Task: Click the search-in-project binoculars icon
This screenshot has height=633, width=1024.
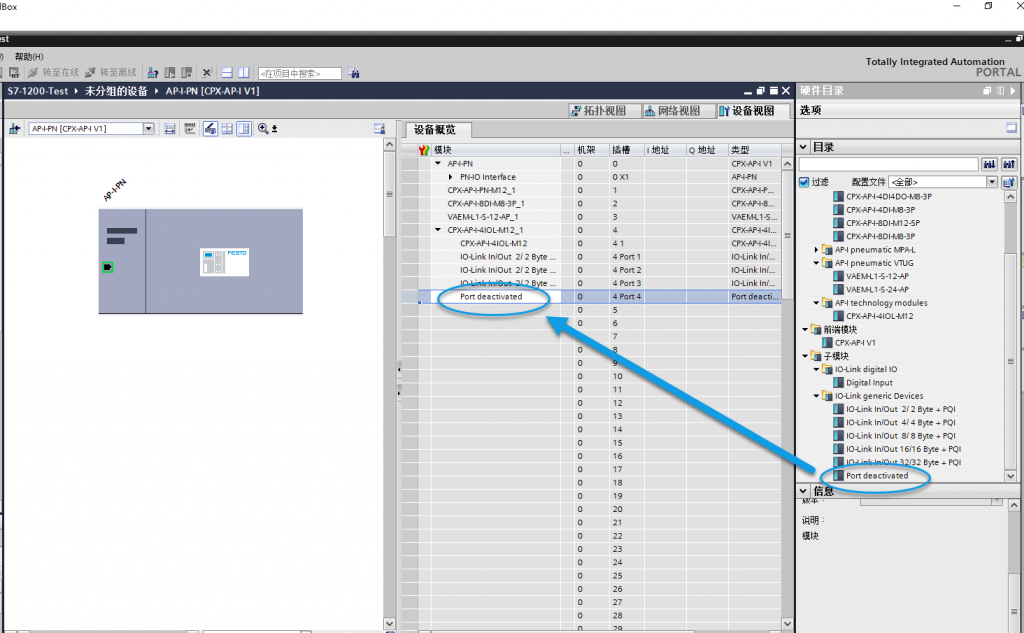Action: pyautogui.click(x=353, y=73)
